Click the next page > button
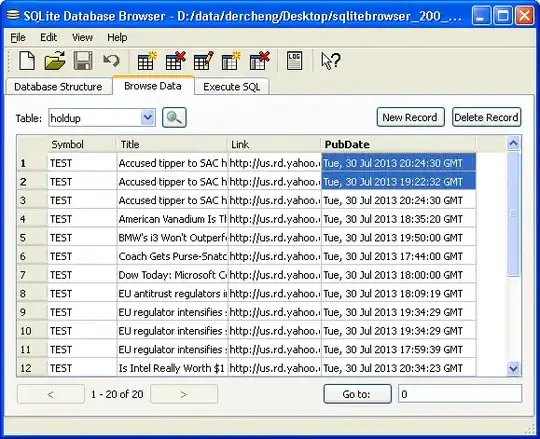Image resolution: width=540 pixels, height=439 pixels. click(x=184, y=394)
